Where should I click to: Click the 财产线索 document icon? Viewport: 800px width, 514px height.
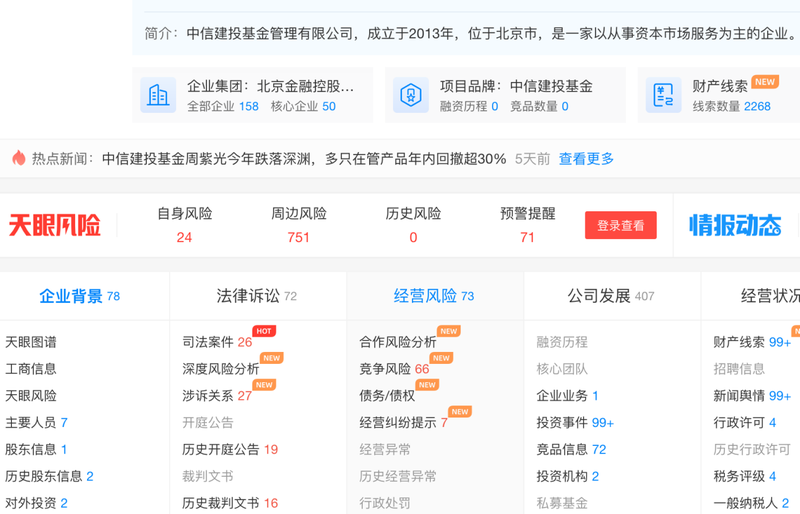pos(663,95)
